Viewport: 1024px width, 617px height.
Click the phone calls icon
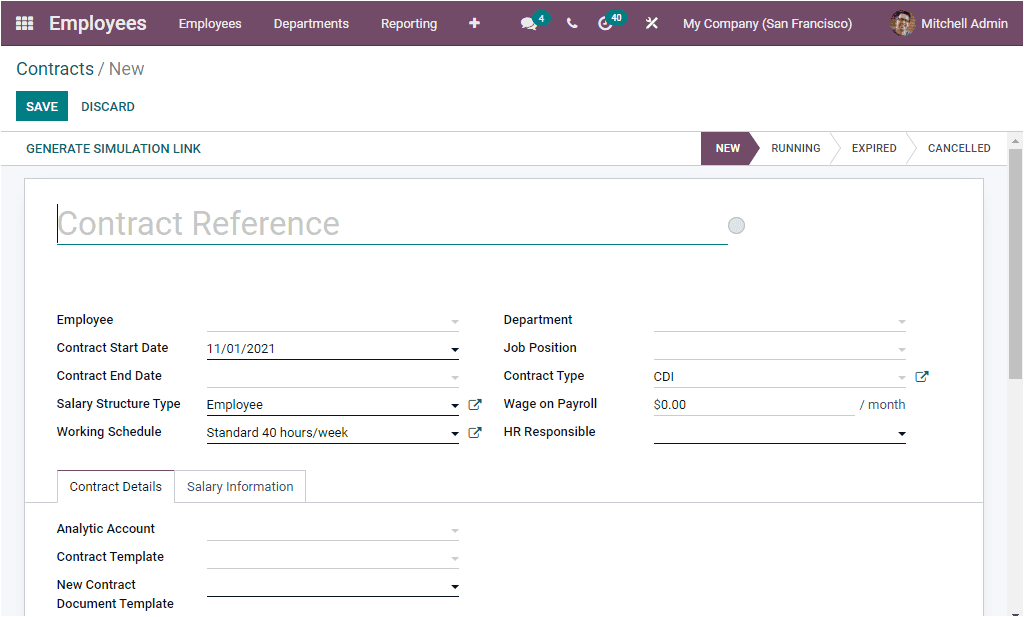(571, 23)
